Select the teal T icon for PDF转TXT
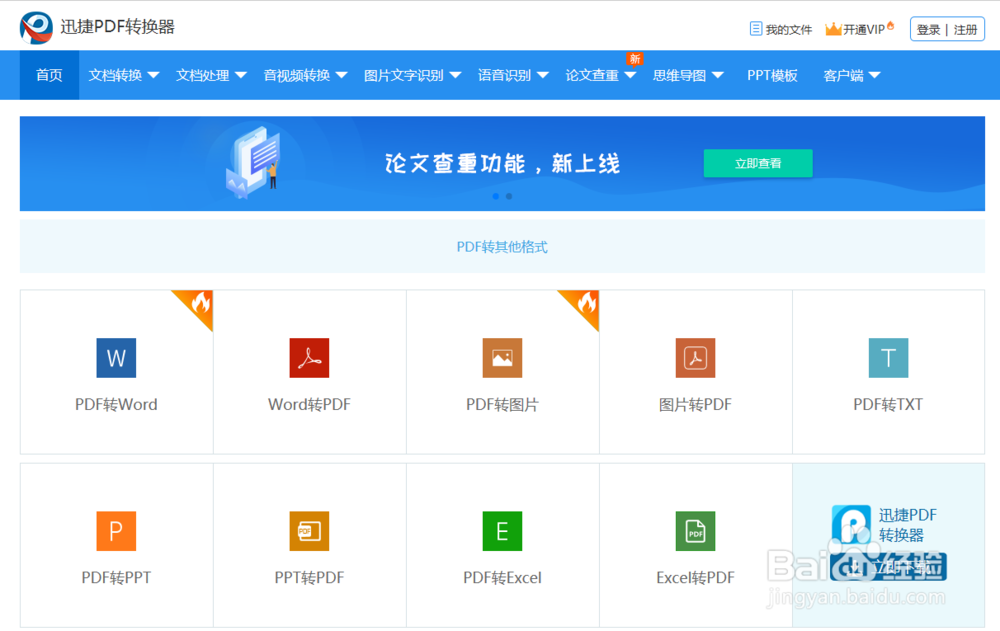The image size is (1000, 631). click(x=888, y=358)
